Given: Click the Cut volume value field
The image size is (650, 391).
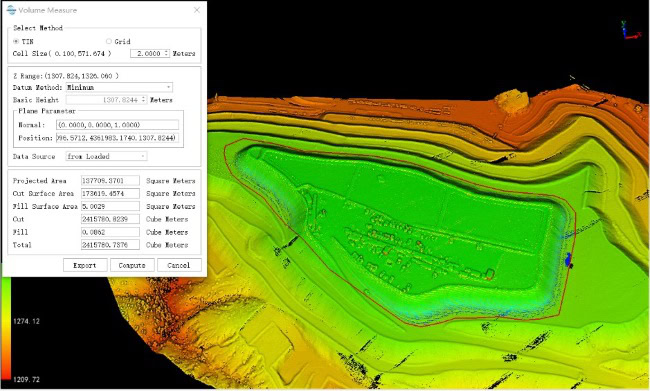Looking at the screenshot, I should [110, 219].
